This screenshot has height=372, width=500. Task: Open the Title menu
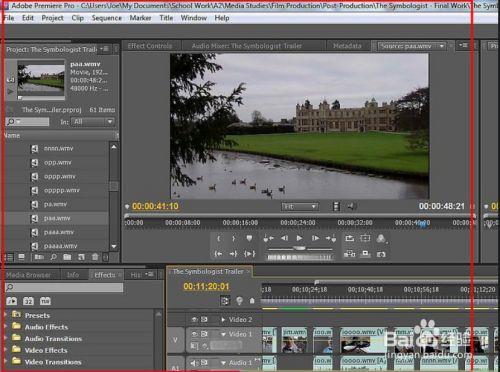tap(166, 18)
